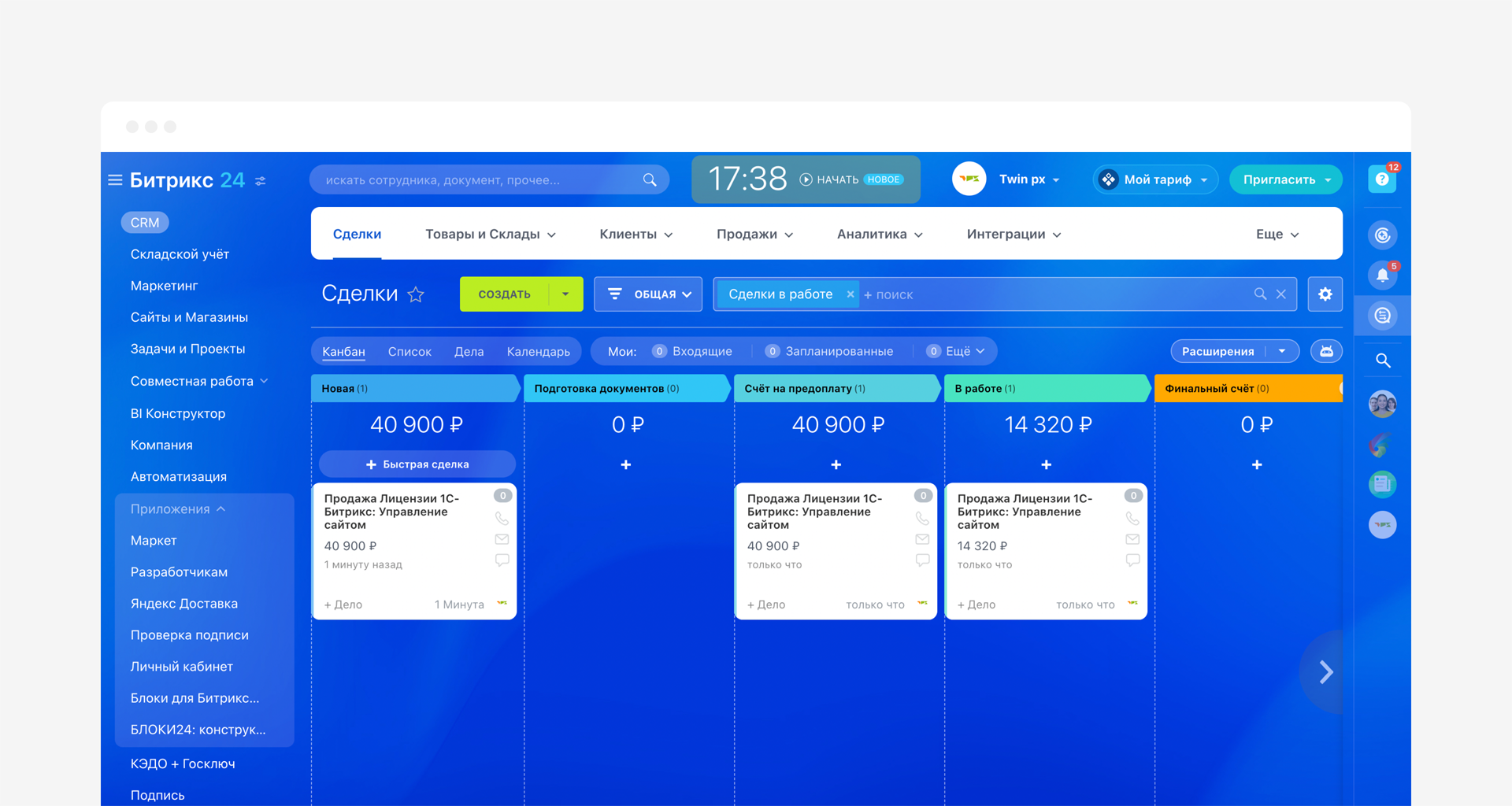Switch to the Список view
Viewport: 1512px width, 806px height.
pyautogui.click(x=409, y=352)
